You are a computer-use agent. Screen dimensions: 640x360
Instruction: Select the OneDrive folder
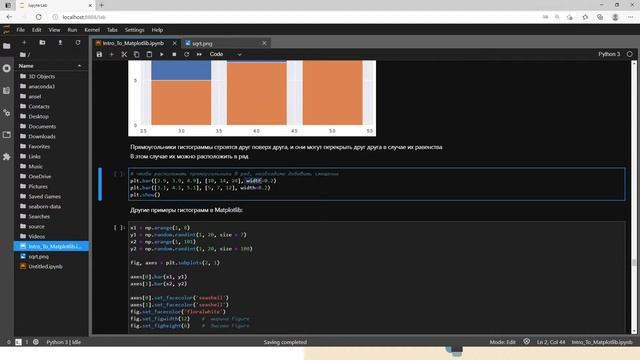coord(51,176)
